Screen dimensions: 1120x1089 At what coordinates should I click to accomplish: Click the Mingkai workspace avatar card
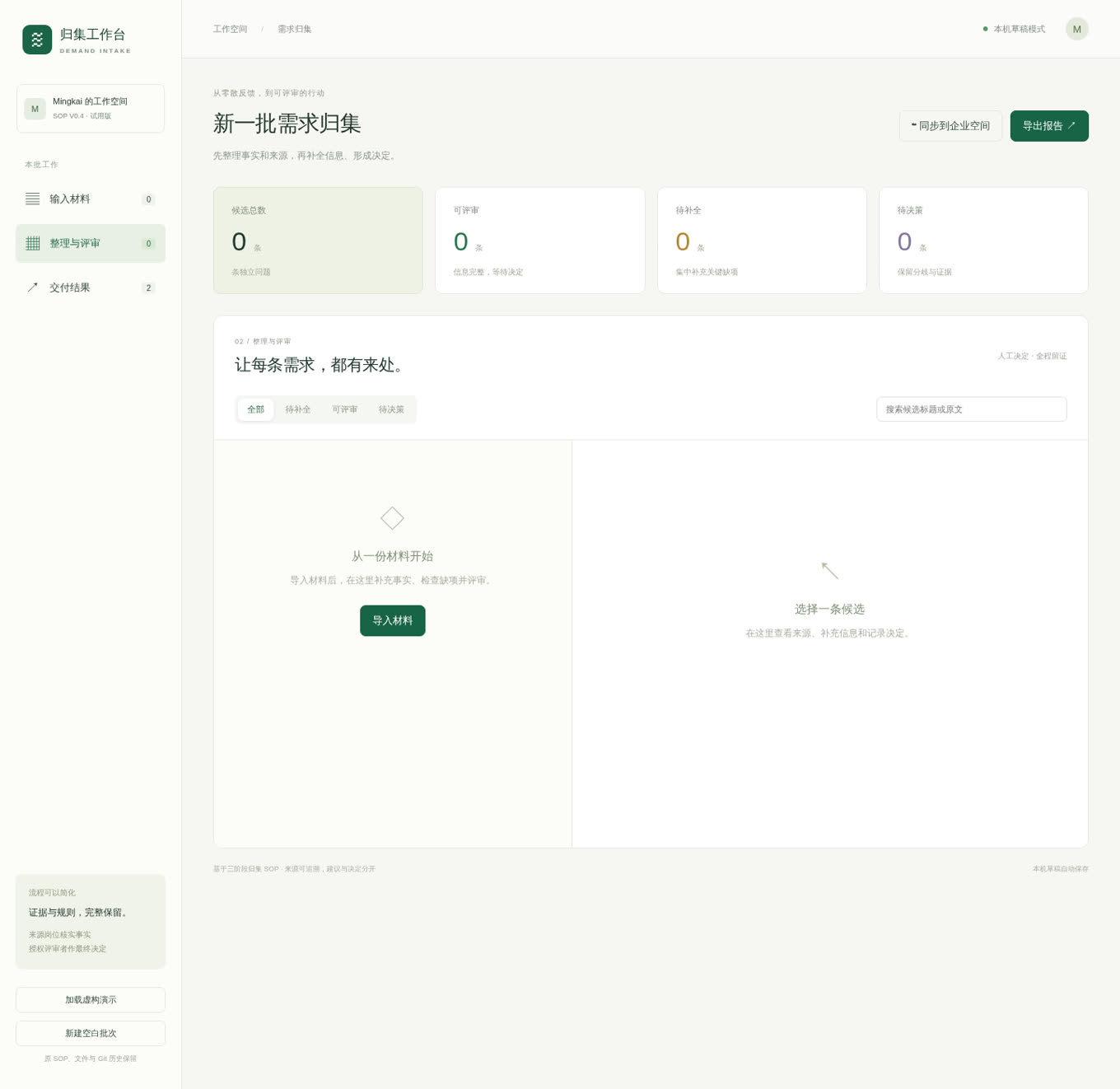tap(91, 109)
